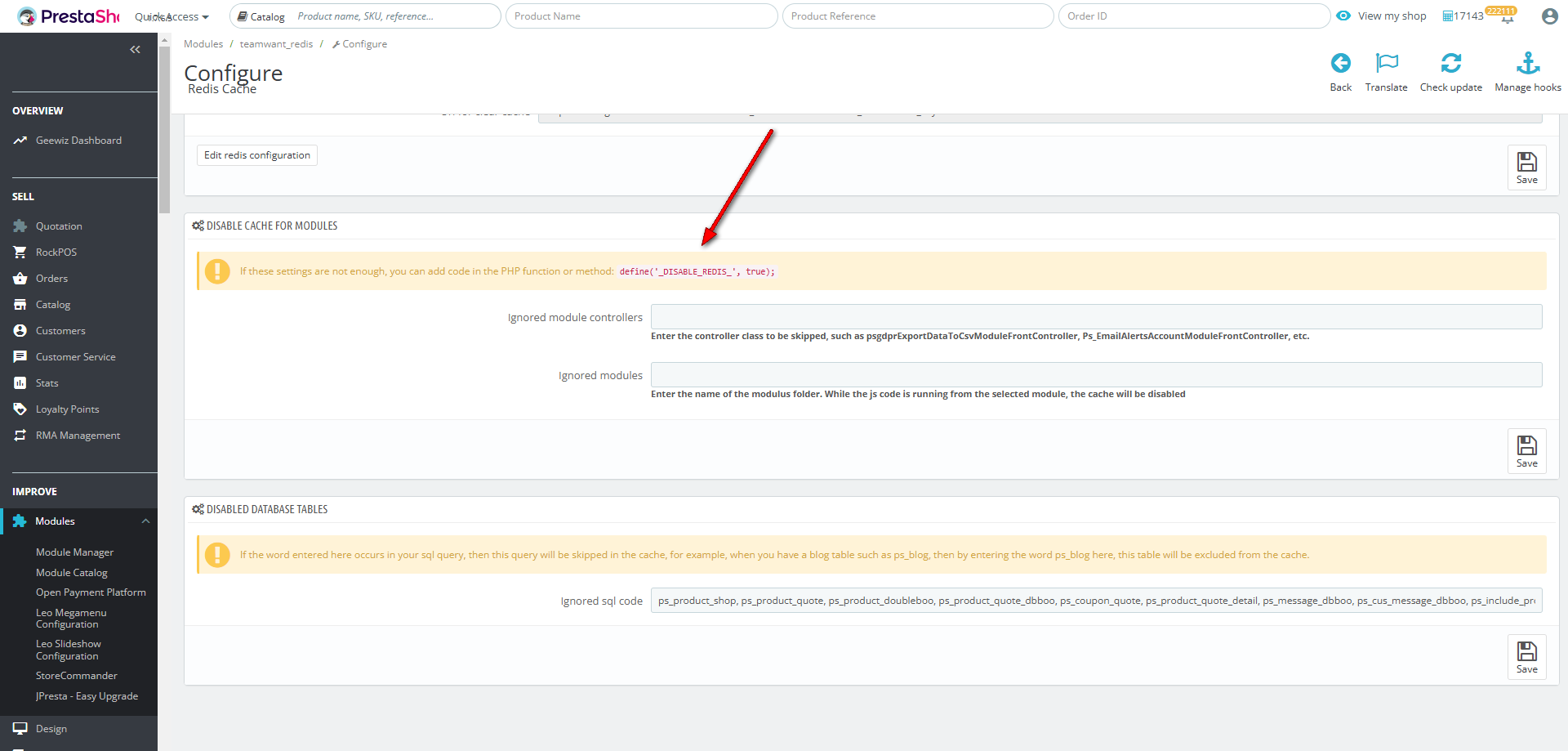This screenshot has height=751, width=1568.
Task: Collapse the sidebar menu
Action: [x=135, y=50]
